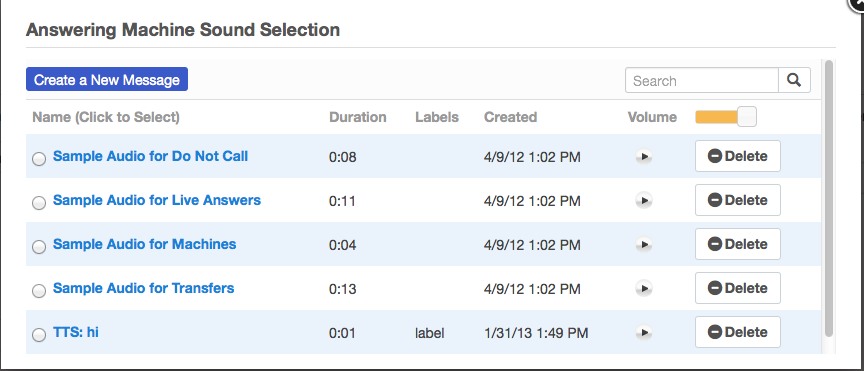Play the Sample Audio for Live Answers preview
The height and width of the screenshot is (371, 864).
tap(644, 200)
